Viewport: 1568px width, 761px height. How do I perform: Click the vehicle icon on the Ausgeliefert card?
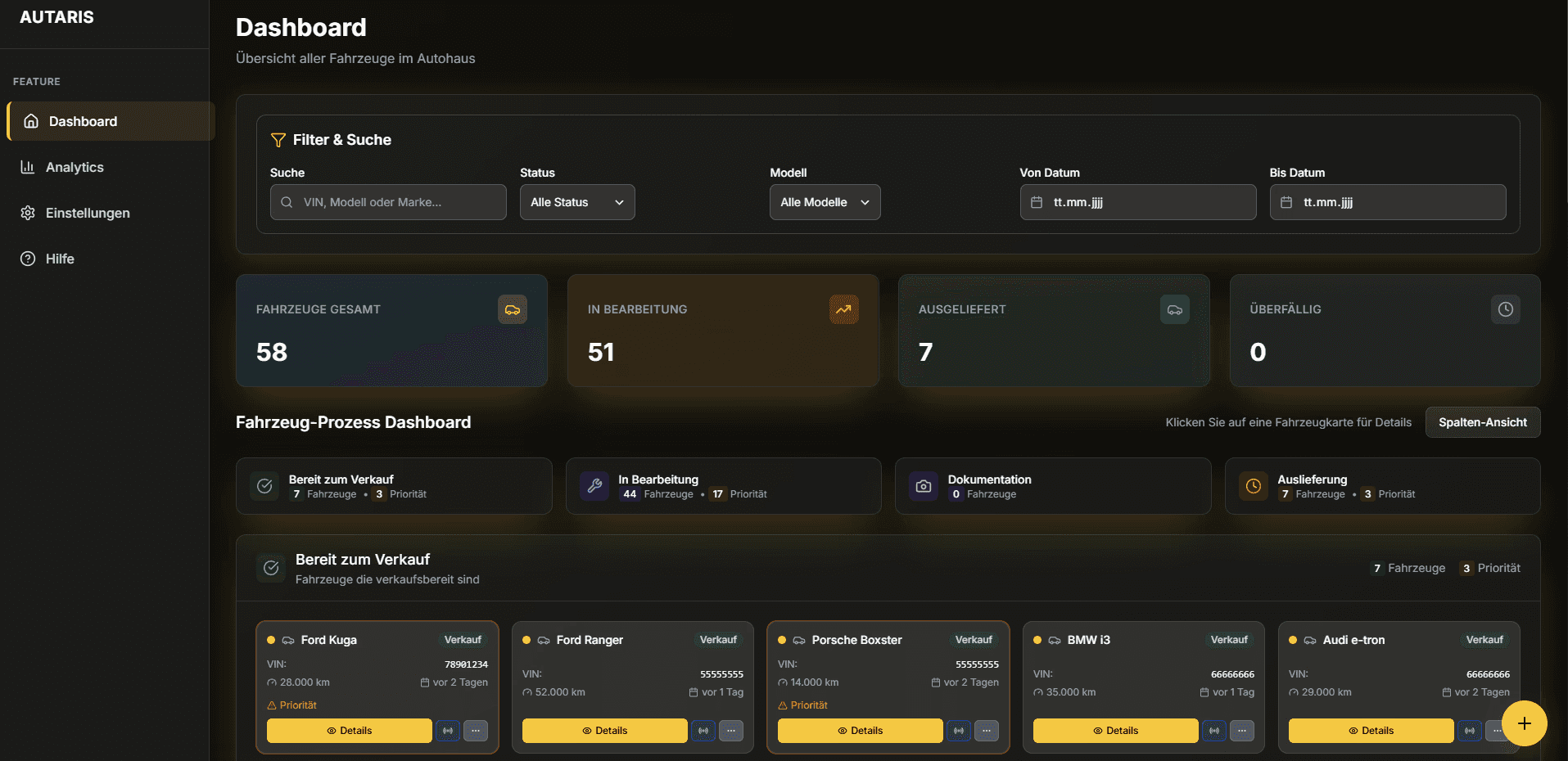tap(1175, 309)
